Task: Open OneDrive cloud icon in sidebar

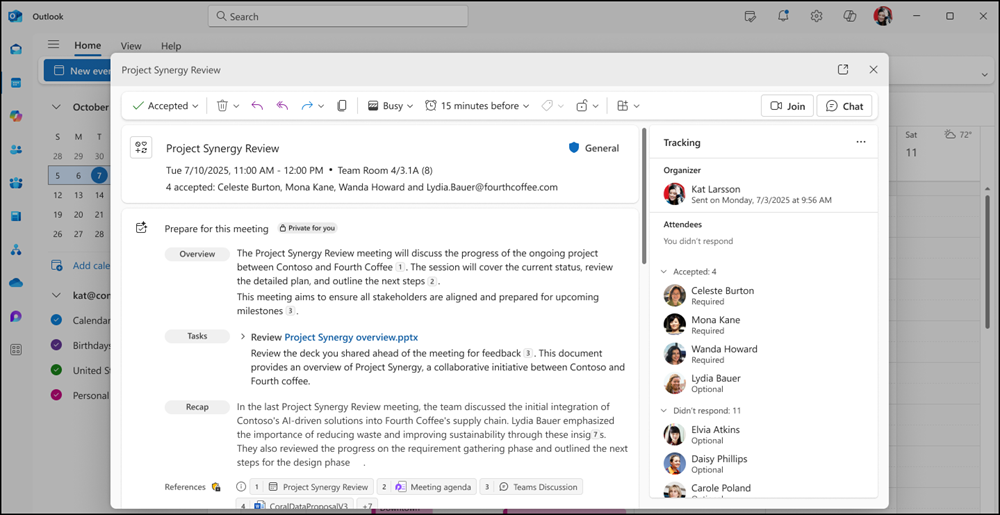Action: click(x=16, y=282)
